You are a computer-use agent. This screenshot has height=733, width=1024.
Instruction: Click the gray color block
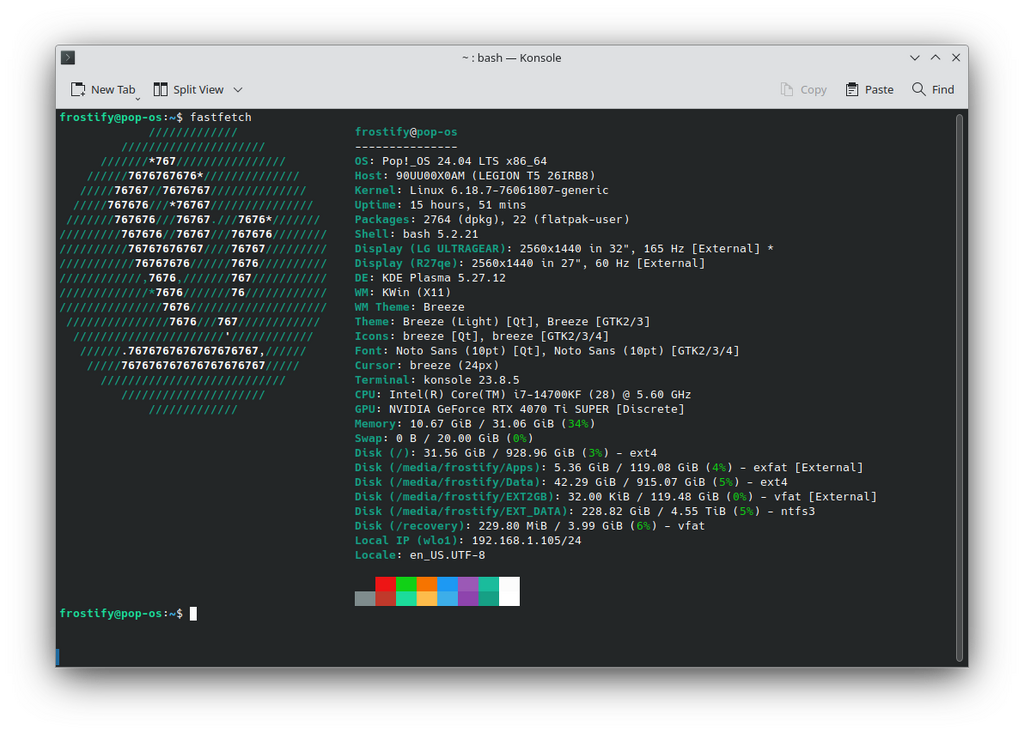click(365, 598)
